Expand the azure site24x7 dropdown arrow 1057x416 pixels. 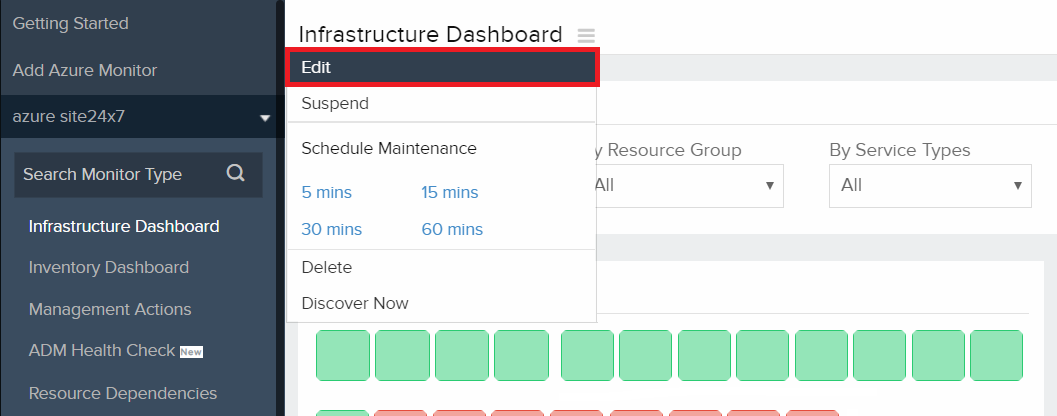(x=265, y=118)
